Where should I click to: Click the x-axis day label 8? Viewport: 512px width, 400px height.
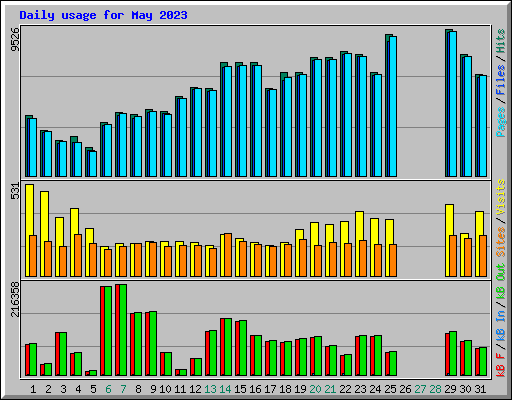[x=138, y=389]
